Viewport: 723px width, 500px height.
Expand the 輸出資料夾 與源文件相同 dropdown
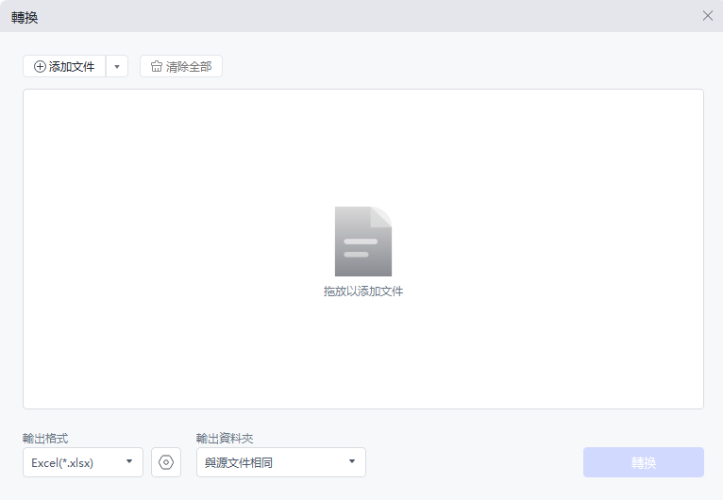click(x=281, y=462)
